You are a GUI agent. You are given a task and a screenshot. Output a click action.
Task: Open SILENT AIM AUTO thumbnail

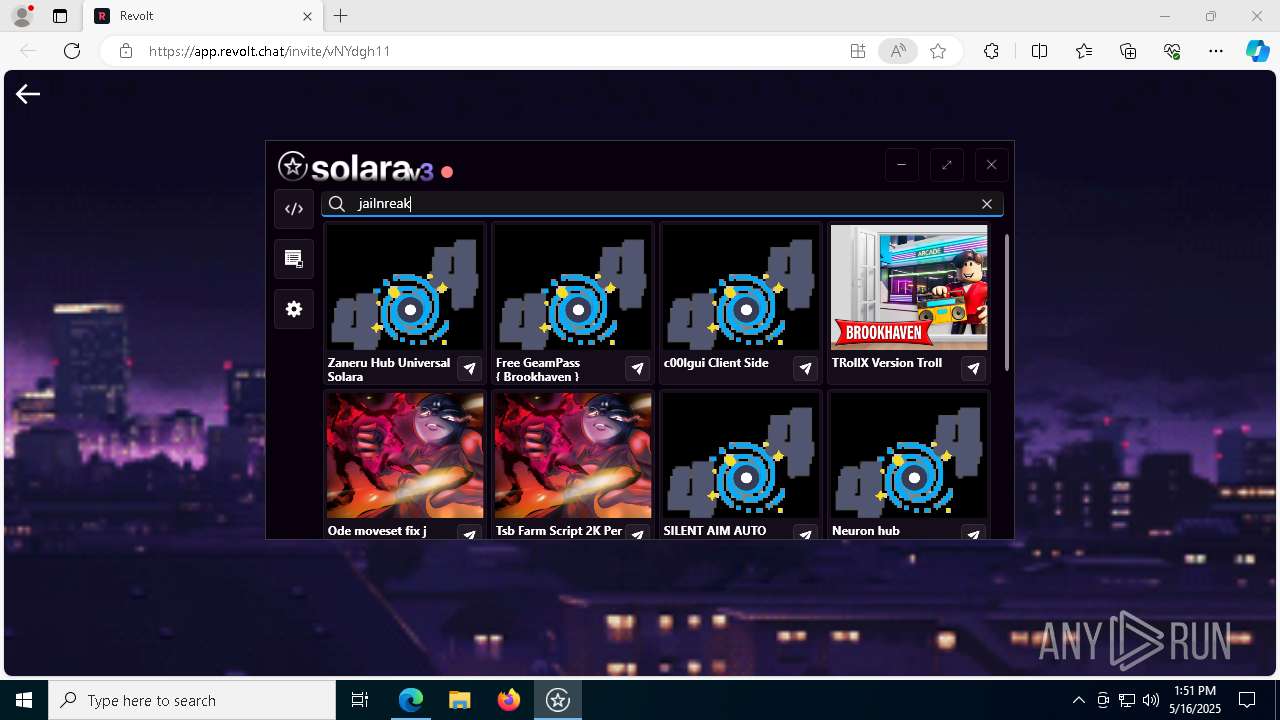pos(741,456)
